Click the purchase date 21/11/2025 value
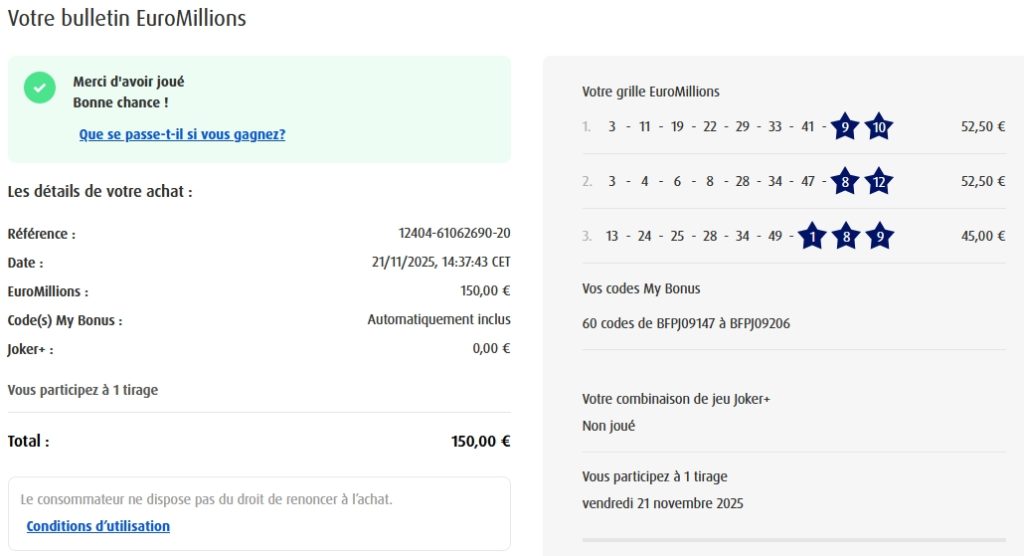 tap(441, 263)
